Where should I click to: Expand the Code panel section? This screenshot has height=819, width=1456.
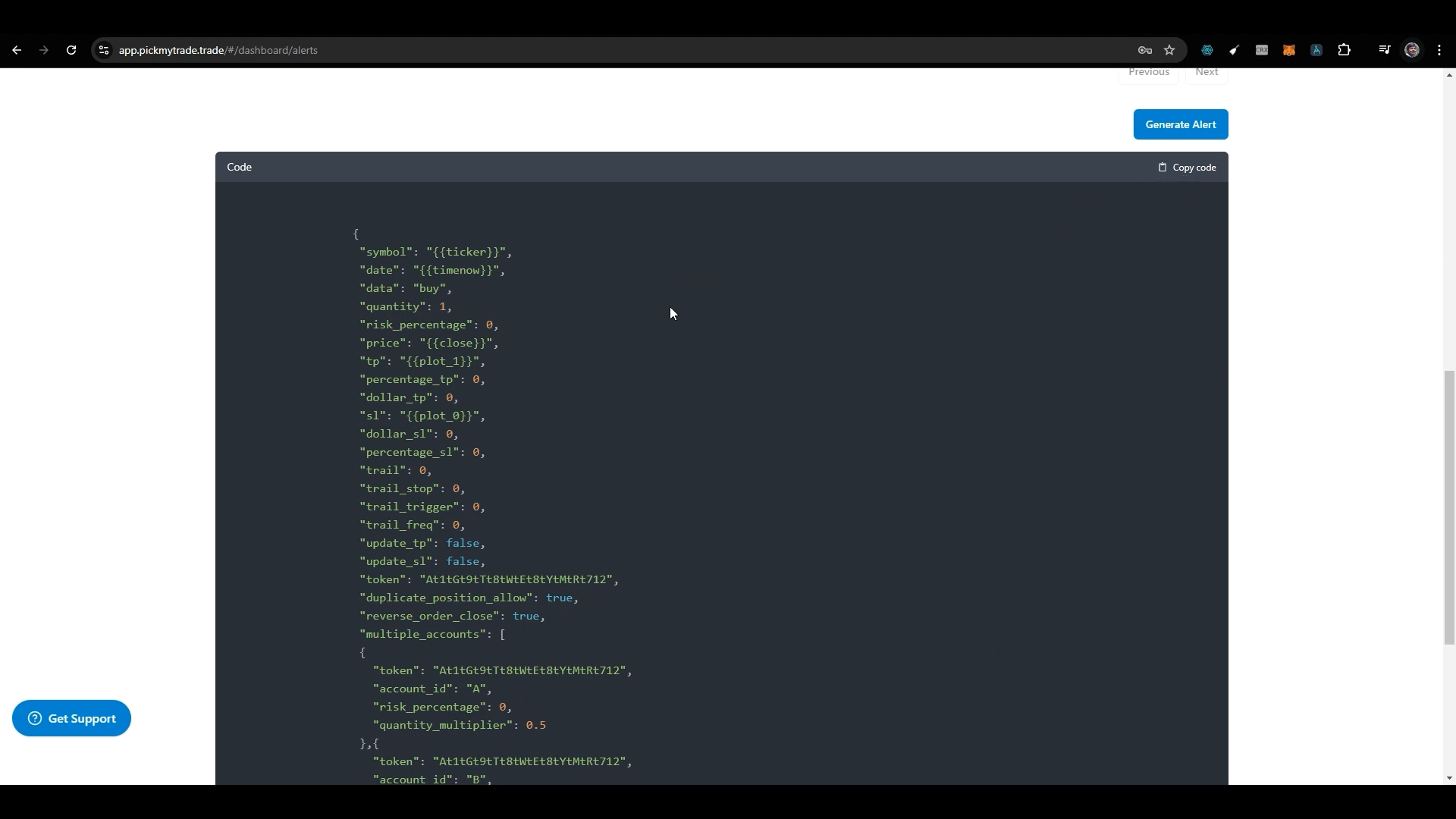pyautogui.click(x=239, y=166)
